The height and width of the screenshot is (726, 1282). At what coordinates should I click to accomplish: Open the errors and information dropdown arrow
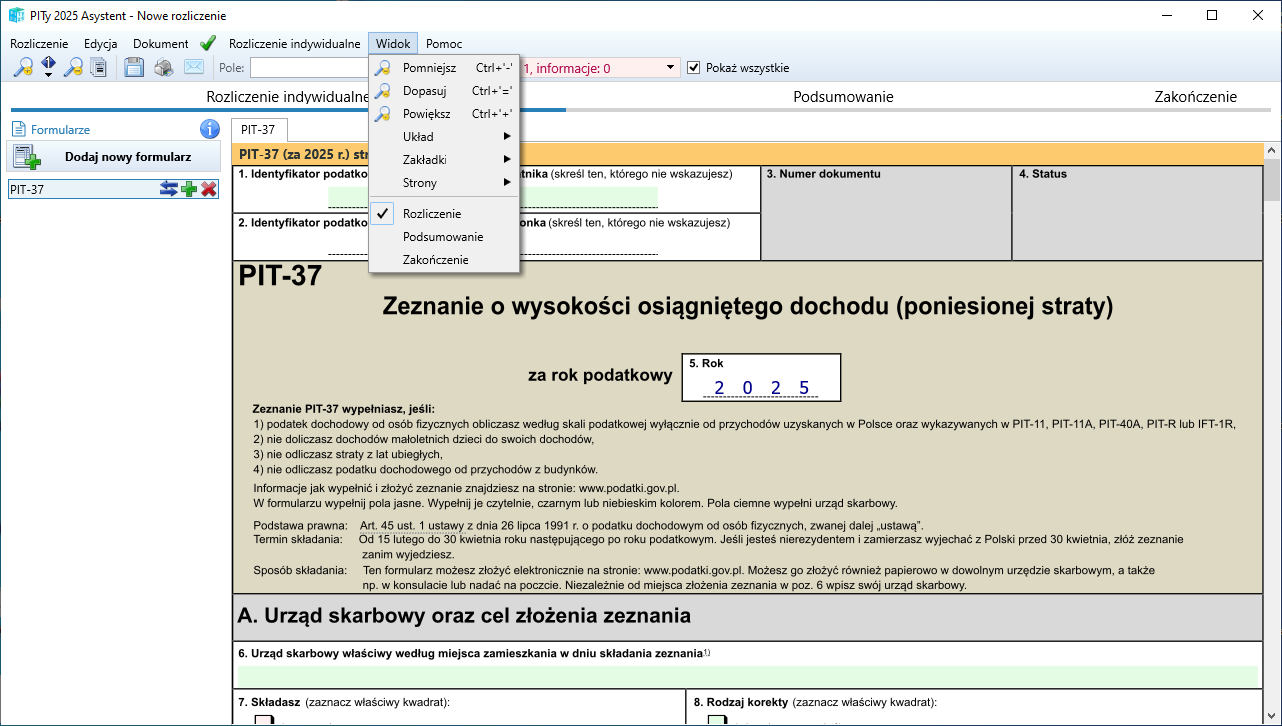click(x=670, y=68)
